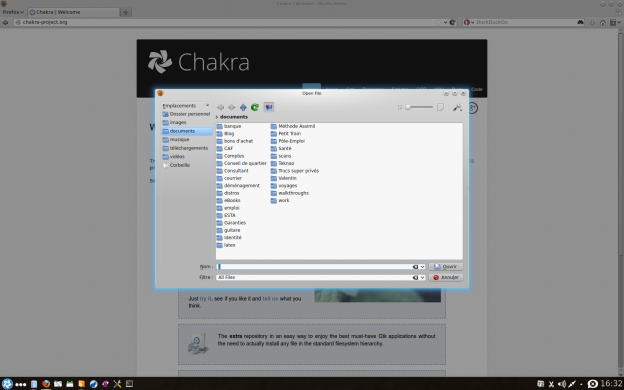Click the Annuler button
The image size is (624, 390).
(x=446, y=277)
